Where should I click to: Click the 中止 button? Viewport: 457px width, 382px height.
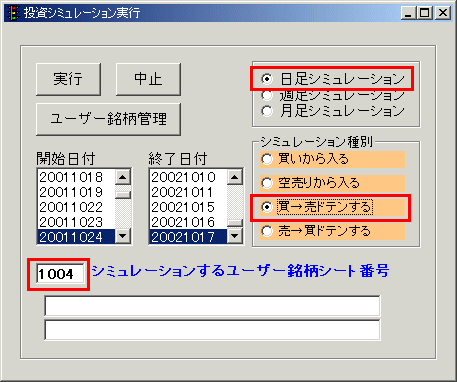[148, 79]
